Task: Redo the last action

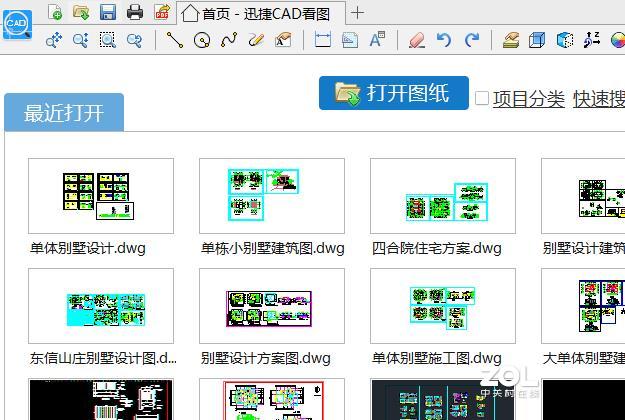Action: [x=472, y=40]
